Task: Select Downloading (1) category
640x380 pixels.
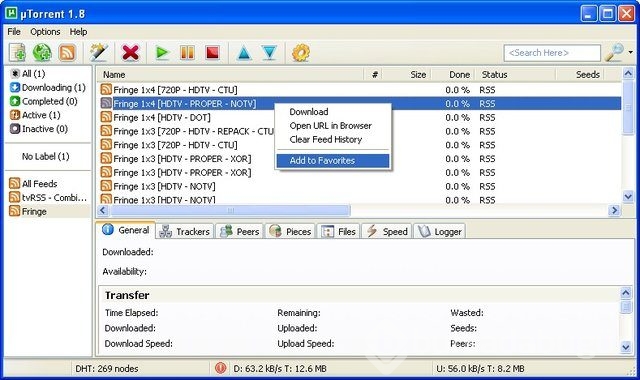Action: tap(48, 88)
